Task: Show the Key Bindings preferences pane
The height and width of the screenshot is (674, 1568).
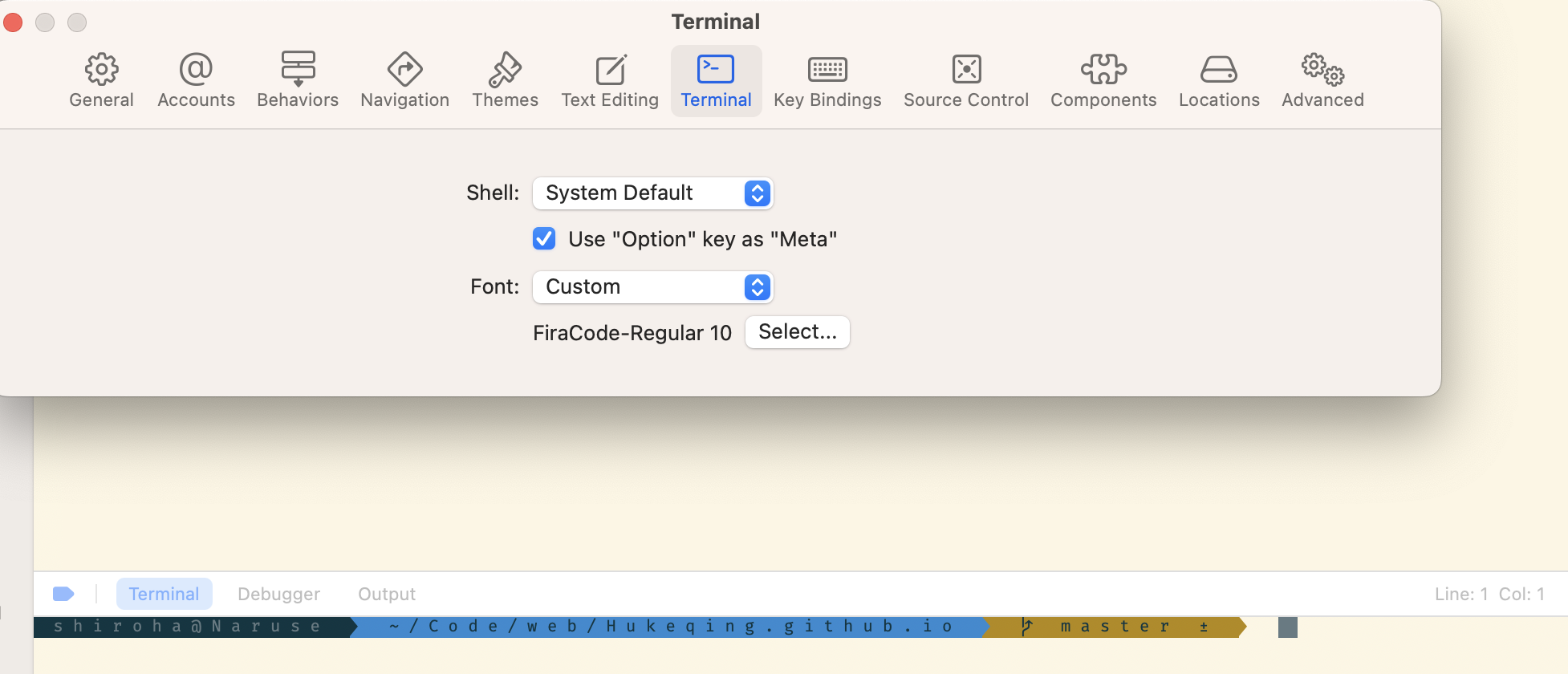Action: (x=827, y=80)
